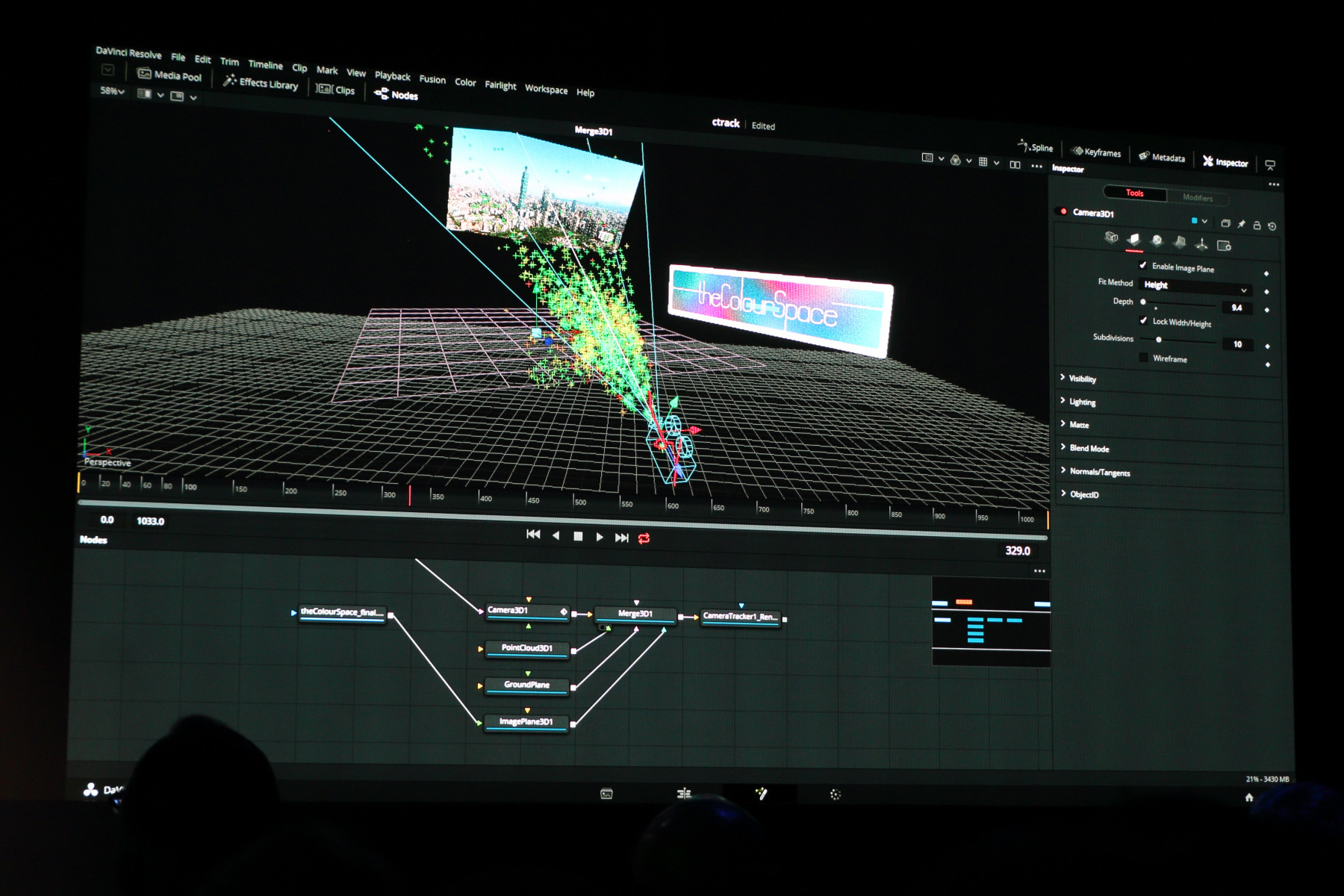1344x896 pixels.
Task: Open the Workspace menu
Action: point(546,89)
